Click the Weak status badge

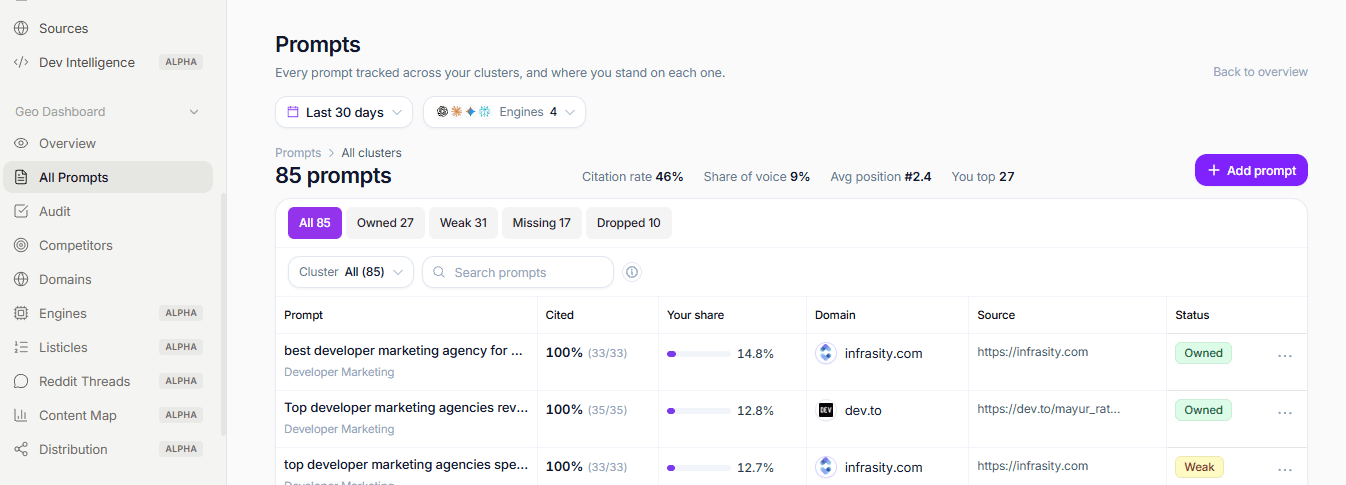[x=1199, y=467]
